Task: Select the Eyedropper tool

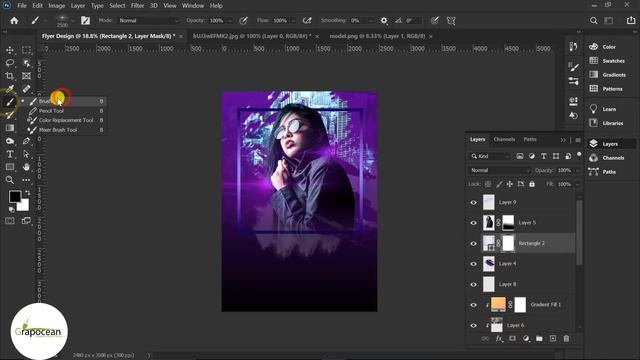Action: pos(10,89)
